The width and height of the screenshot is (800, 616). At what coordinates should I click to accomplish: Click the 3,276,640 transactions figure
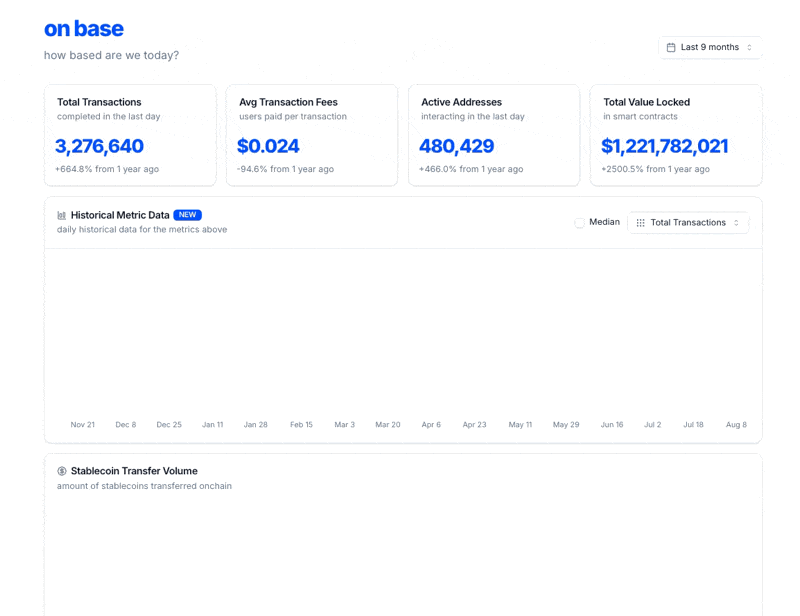pos(100,146)
